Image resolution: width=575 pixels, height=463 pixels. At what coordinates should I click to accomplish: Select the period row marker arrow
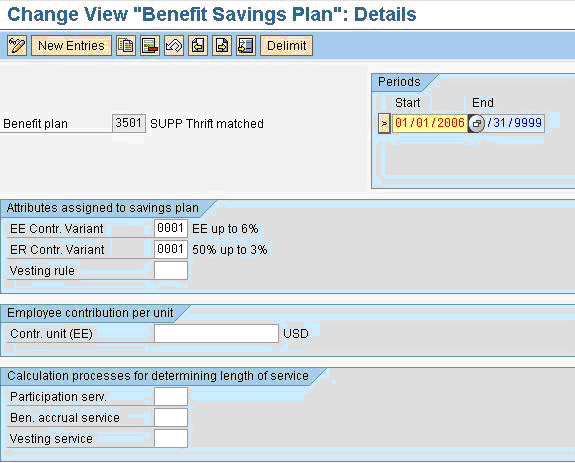point(384,123)
